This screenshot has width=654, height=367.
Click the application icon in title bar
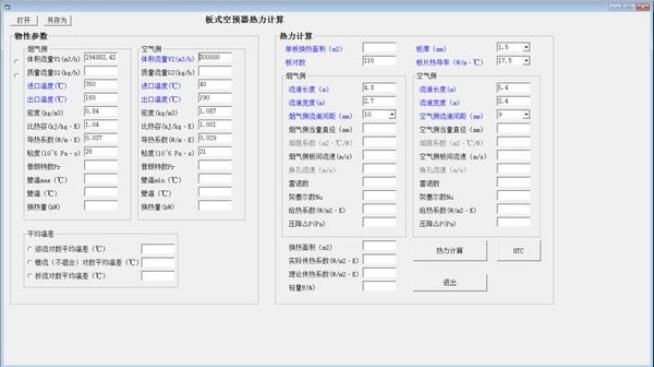[7, 6]
